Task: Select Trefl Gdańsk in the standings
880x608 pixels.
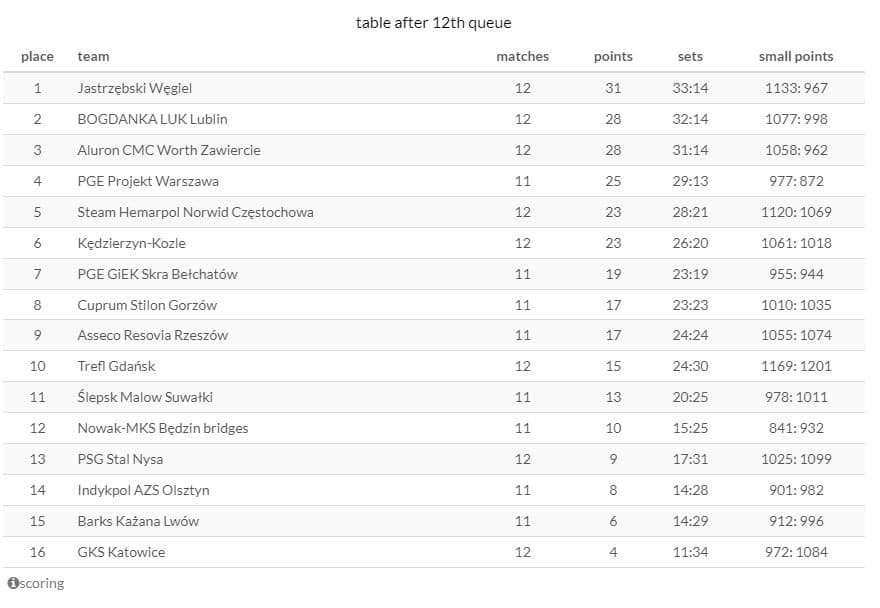Action: pos(116,366)
